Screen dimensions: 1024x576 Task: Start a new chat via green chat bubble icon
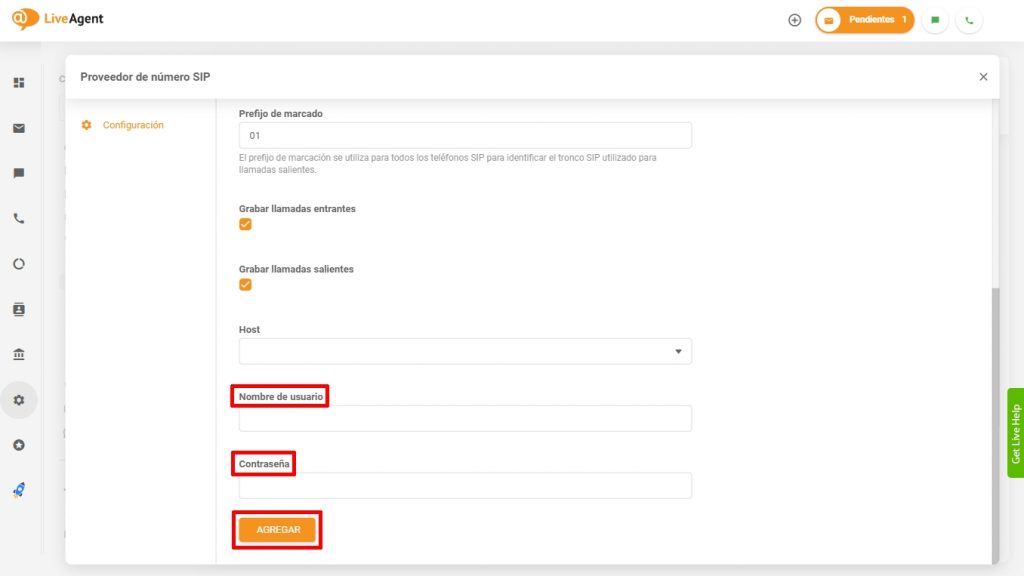(934, 19)
